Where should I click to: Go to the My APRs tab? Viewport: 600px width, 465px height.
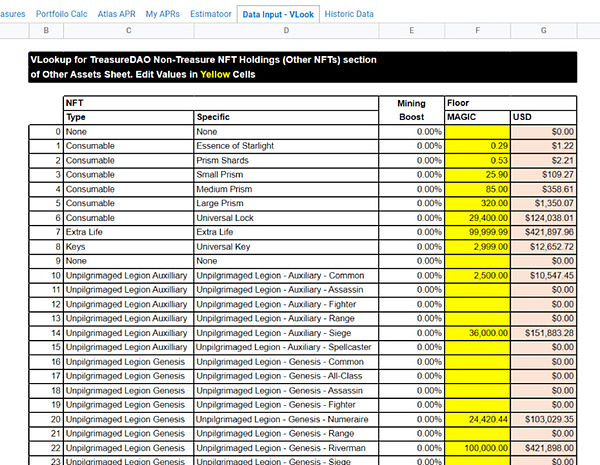pos(164,14)
